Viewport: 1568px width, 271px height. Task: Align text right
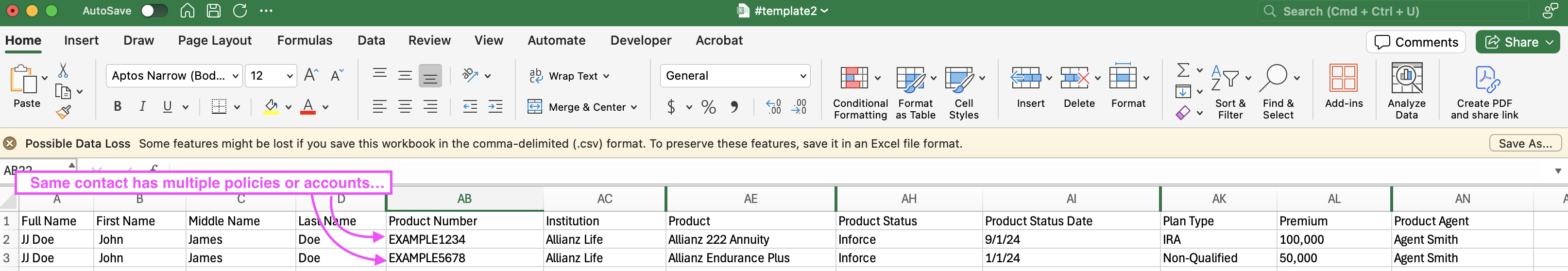pyautogui.click(x=430, y=106)
